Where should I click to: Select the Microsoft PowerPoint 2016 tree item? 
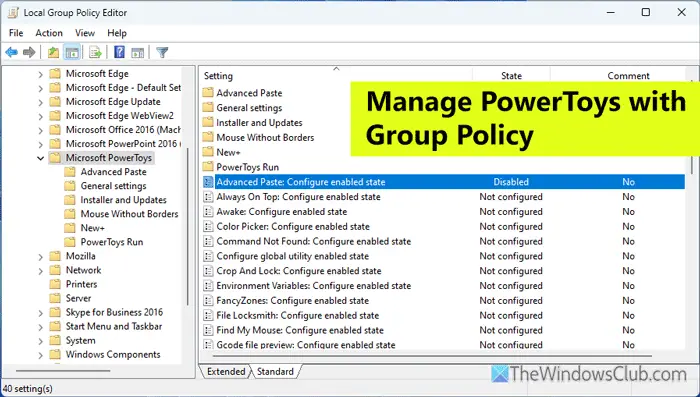pos(123,144)
